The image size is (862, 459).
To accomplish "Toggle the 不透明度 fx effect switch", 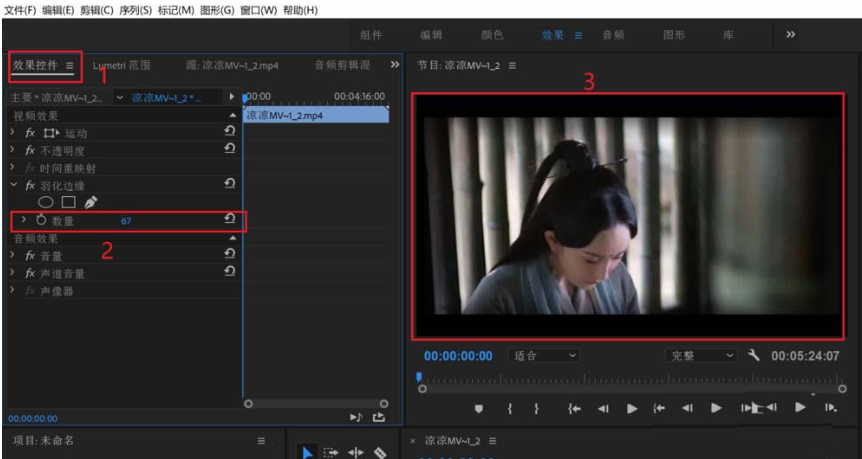I will [x=30, y=151].
